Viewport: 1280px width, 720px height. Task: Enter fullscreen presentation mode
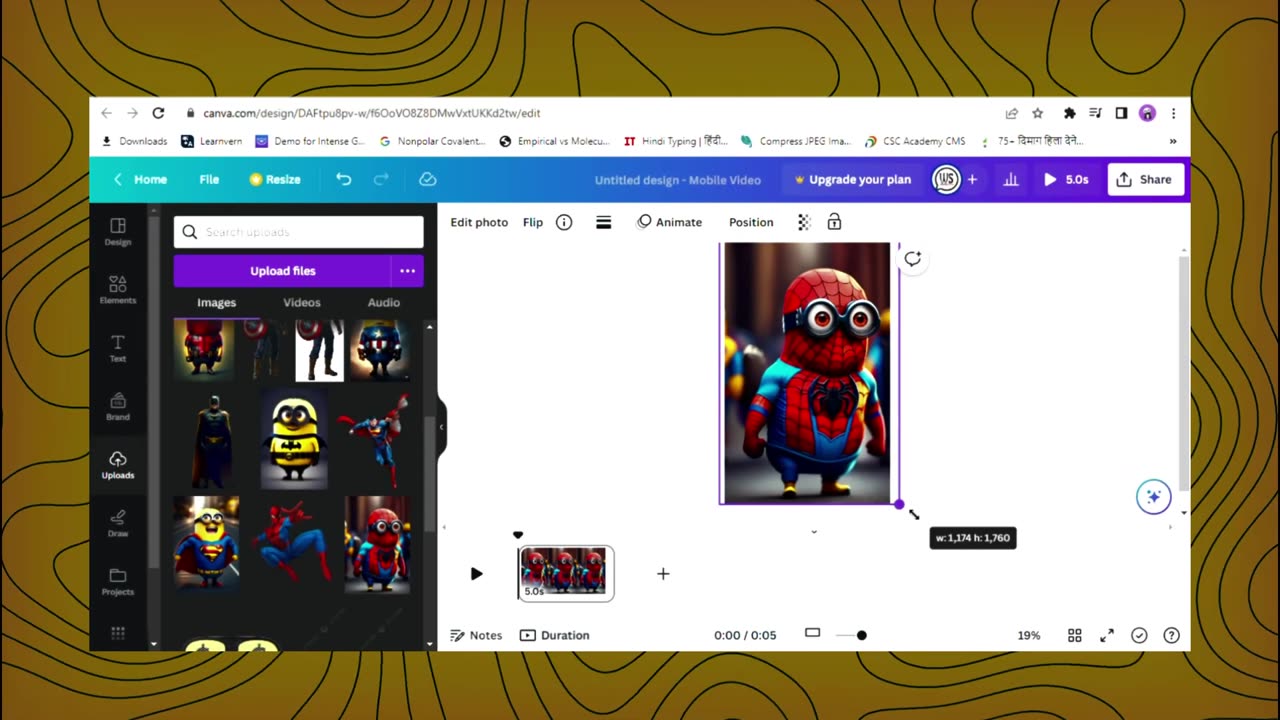coord(1107,635)
